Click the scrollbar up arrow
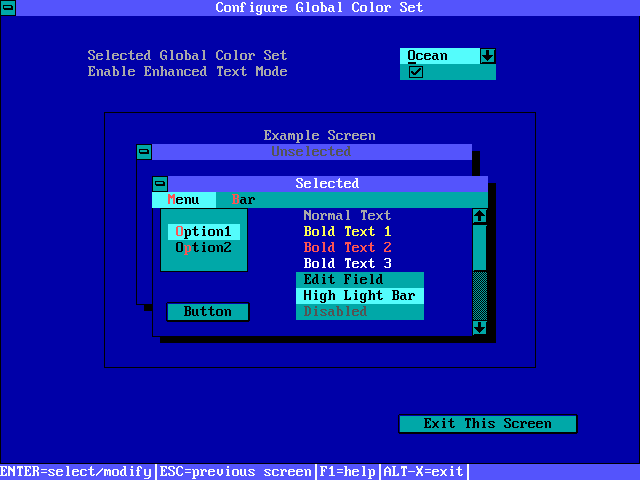This screenshot has width=640, height=480. [479, 216]
